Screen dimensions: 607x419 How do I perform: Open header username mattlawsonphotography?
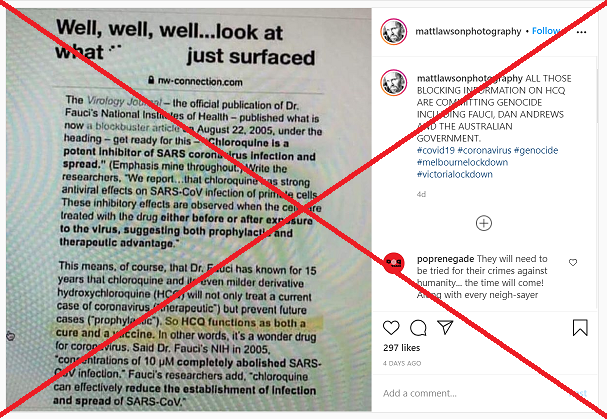click(x=468, y=31)
